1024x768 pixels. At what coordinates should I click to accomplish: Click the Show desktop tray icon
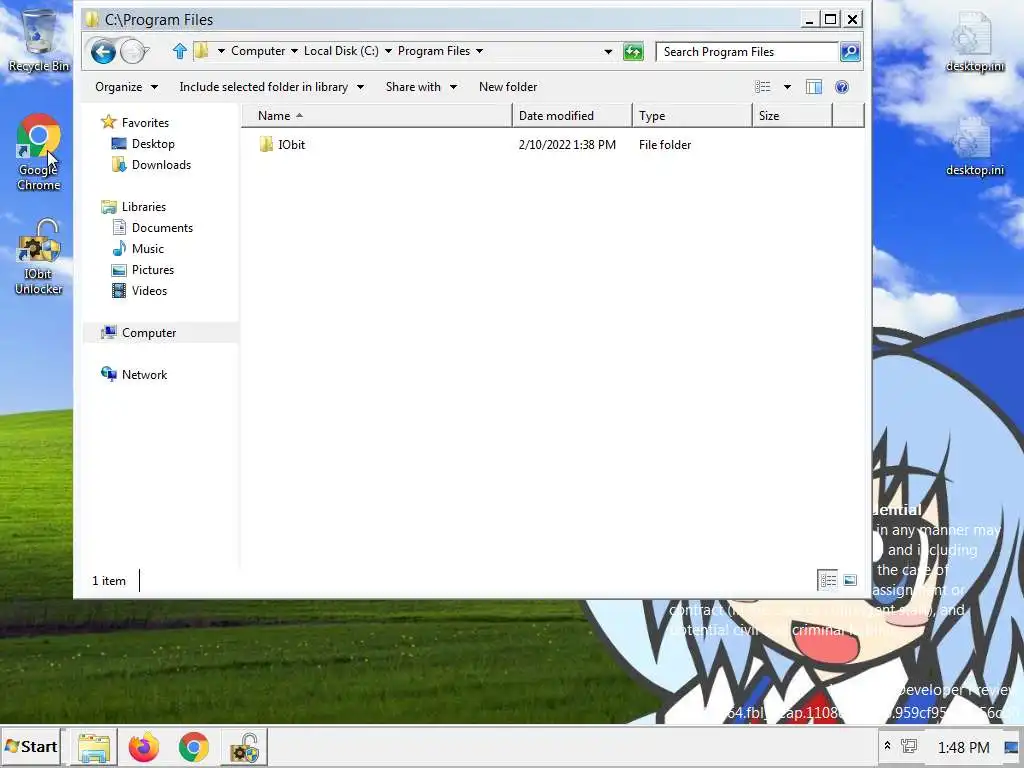[x=1010, y=746]
